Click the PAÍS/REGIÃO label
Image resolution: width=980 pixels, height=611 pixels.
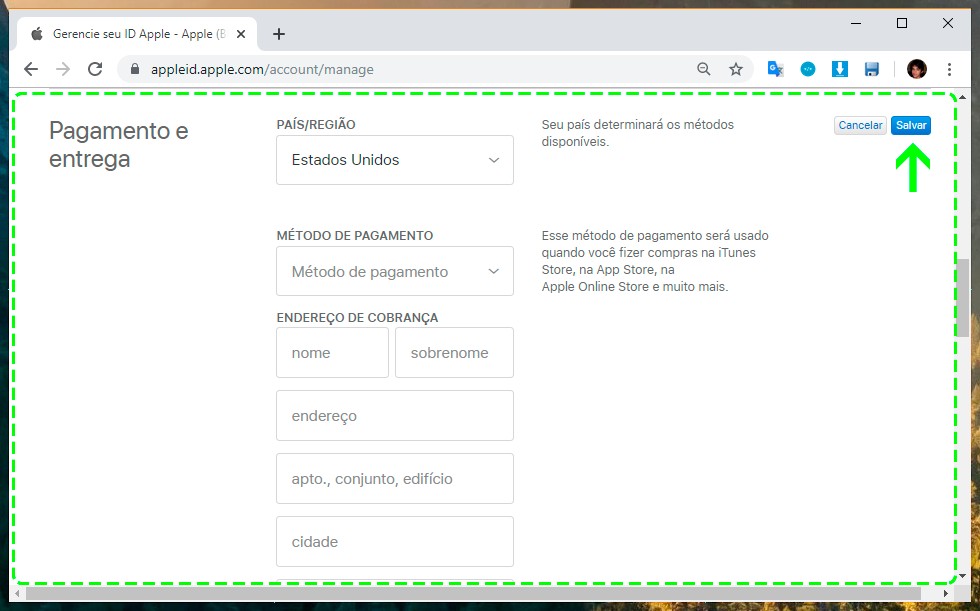click(316, 124)
